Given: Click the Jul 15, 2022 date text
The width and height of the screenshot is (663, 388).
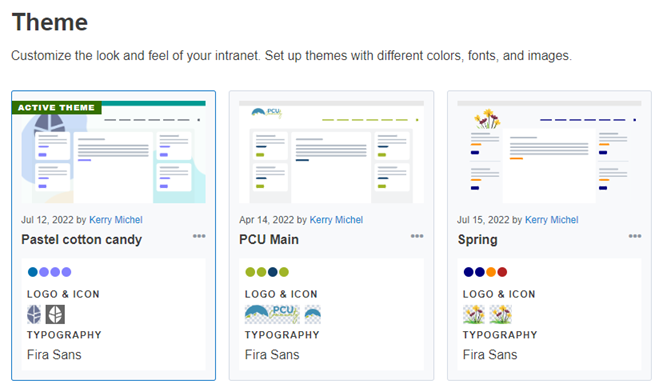Looking at the screenshot, I should click(x=483, y=220).
